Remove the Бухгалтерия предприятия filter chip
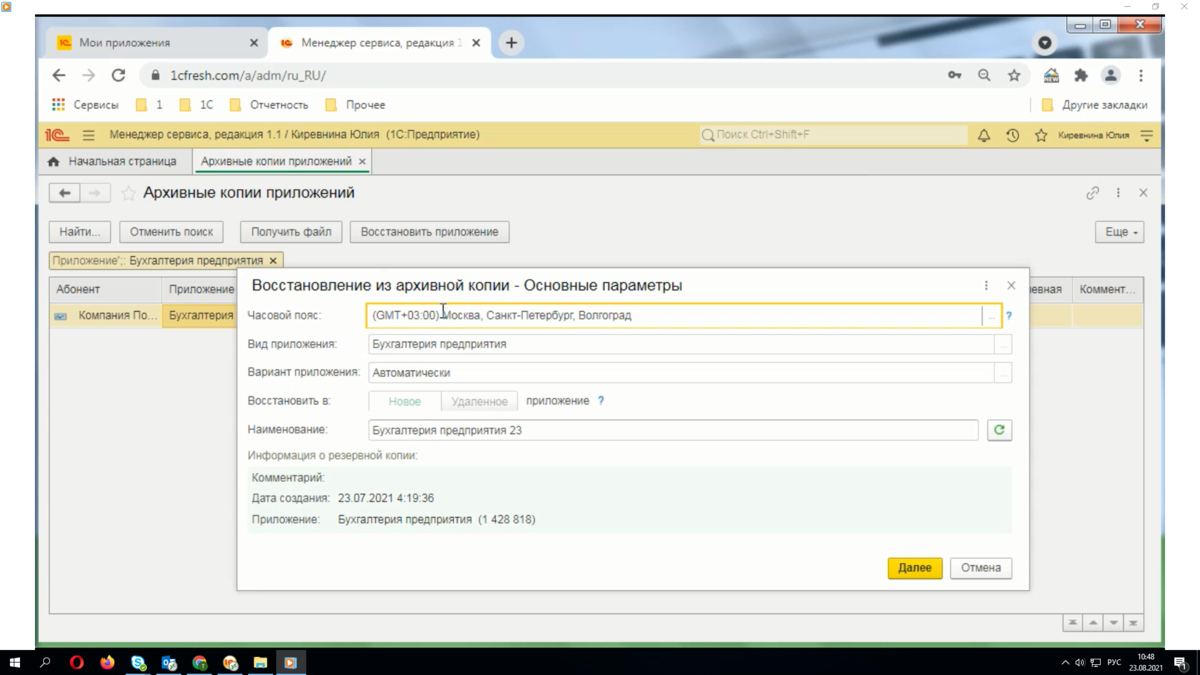This screenshot has height=675, width=1200. [x=273, y=261]
